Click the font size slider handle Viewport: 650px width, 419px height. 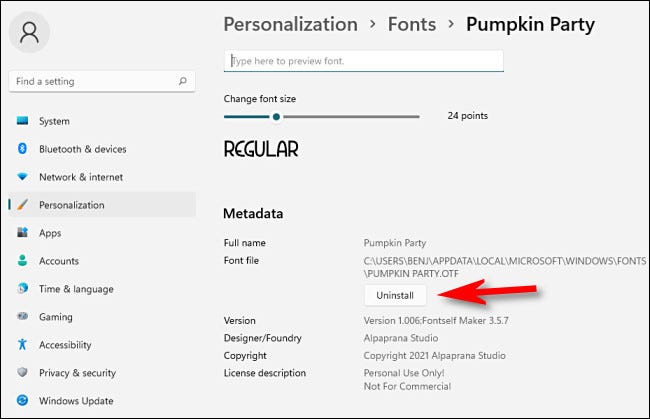point(276,116)
